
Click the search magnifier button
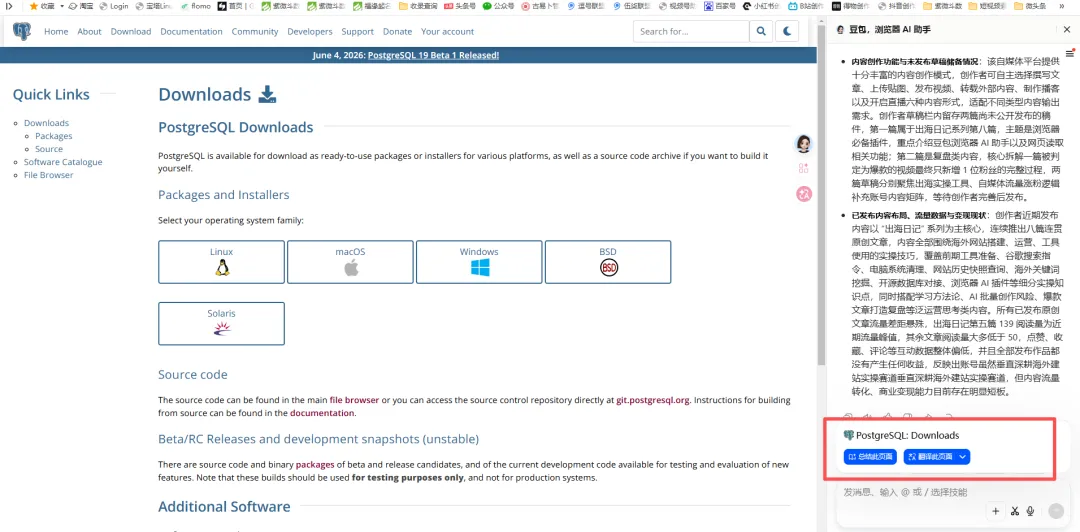(760, 31)
